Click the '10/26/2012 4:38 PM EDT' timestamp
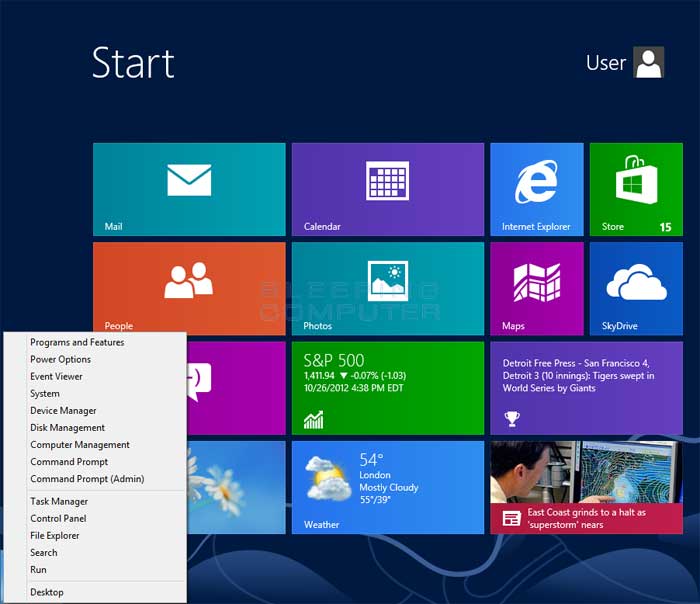Screen dimensions: 700x604 coord(354,388)
